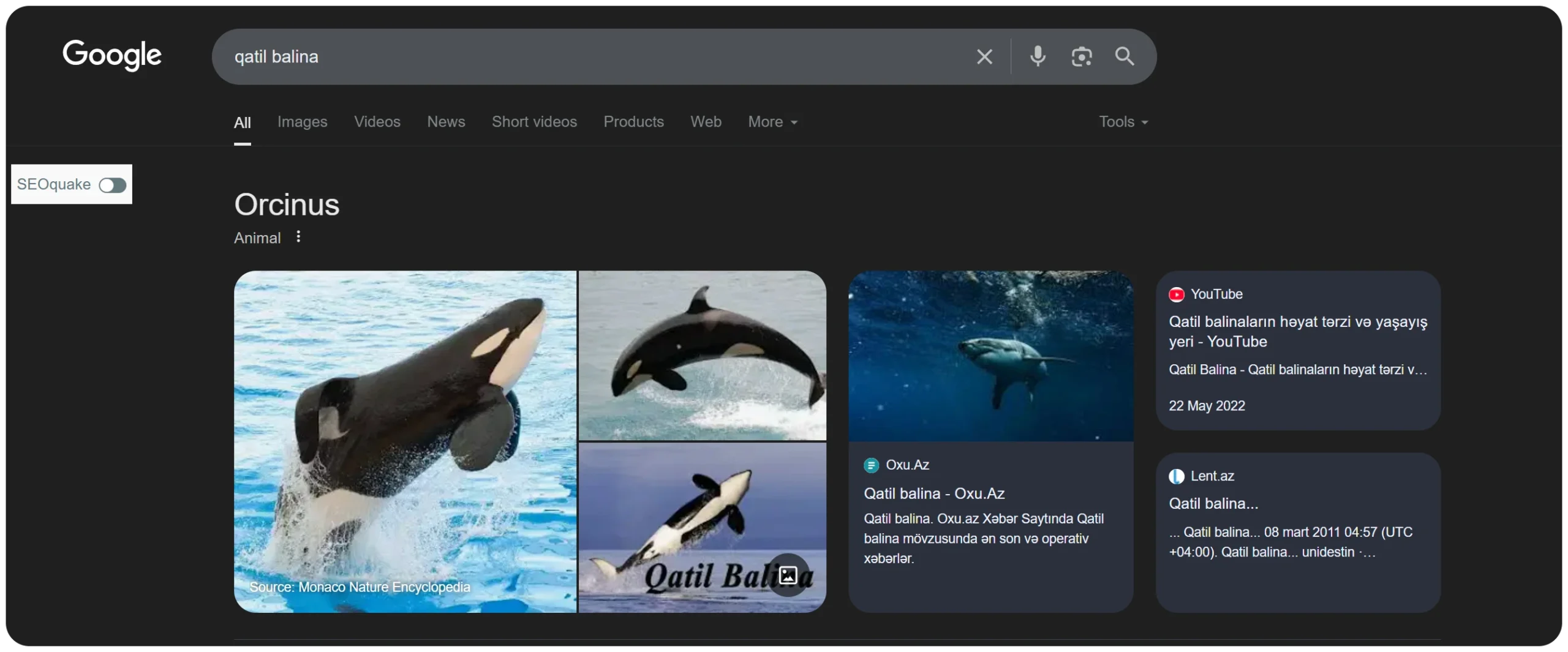Image resolution: width=1568 pixels, height=652 pixels.
Task: Switch to the Web tab
Action: point(706,122)
